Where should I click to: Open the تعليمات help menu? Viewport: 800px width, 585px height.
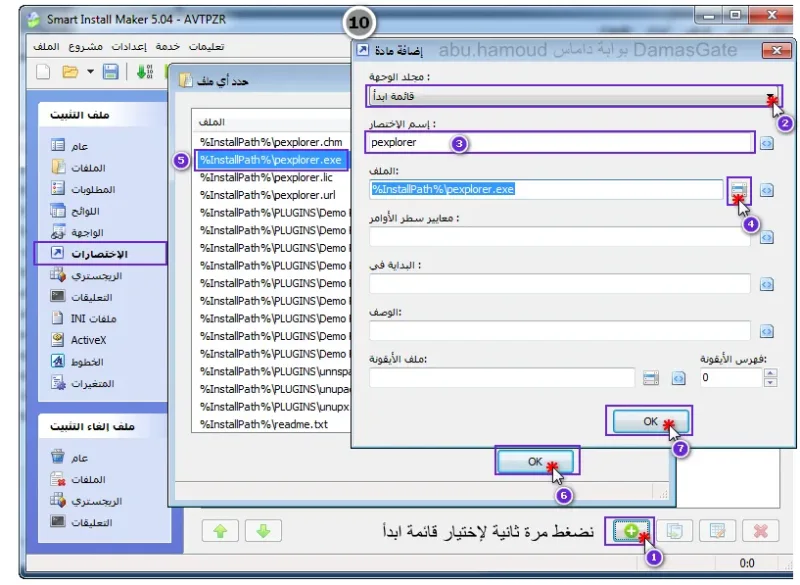(206, 47)
